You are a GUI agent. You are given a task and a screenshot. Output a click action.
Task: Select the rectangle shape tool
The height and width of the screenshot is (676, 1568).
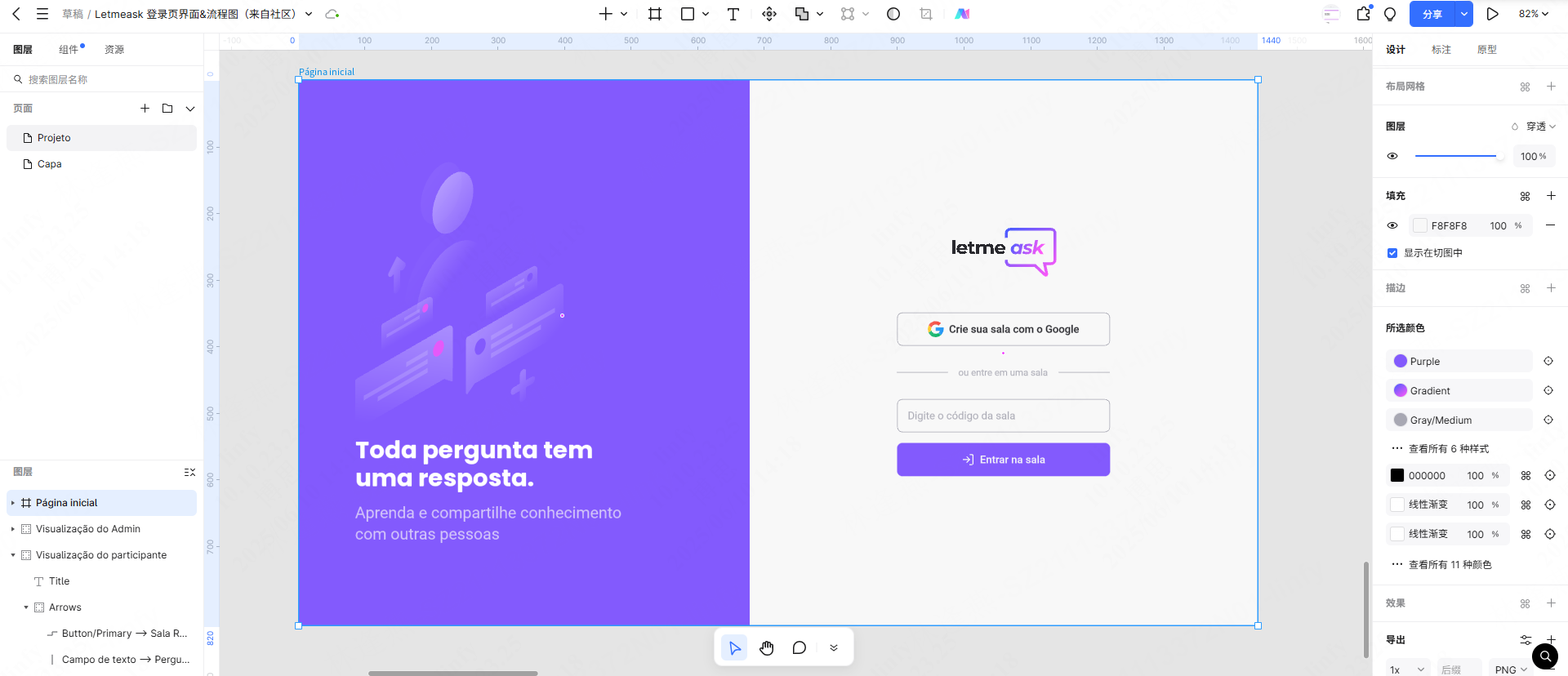[x=688, y=14]
